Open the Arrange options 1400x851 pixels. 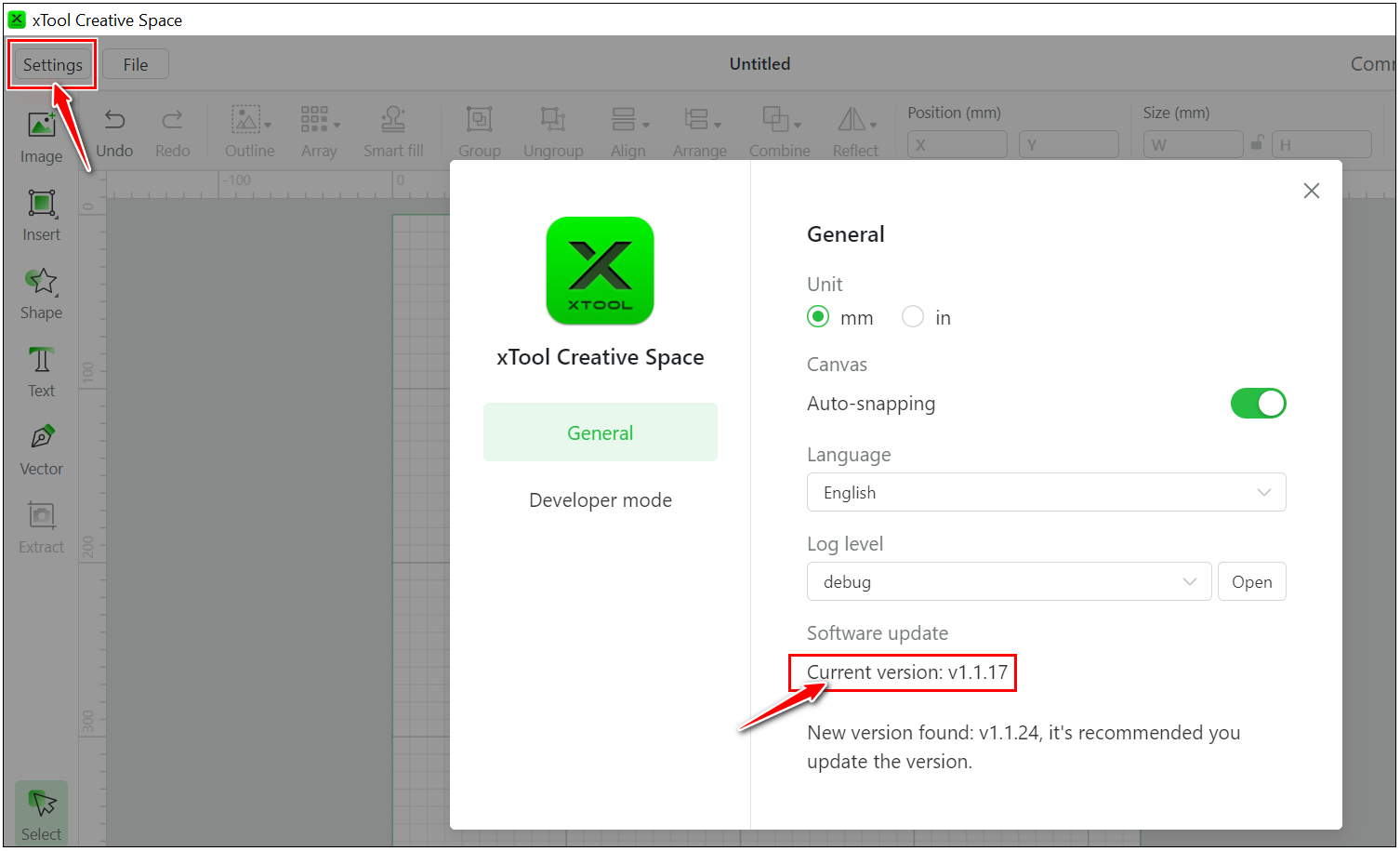coord(700,133)
